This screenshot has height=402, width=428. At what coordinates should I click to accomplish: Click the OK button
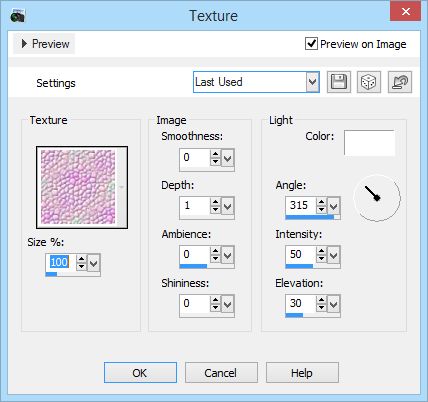tap(140, 373)
